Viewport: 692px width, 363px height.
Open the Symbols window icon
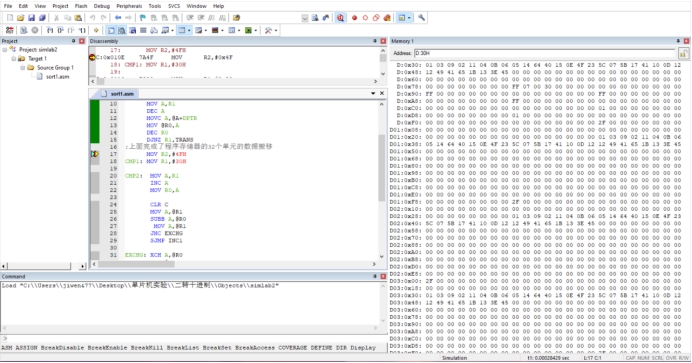click(132, 30)
